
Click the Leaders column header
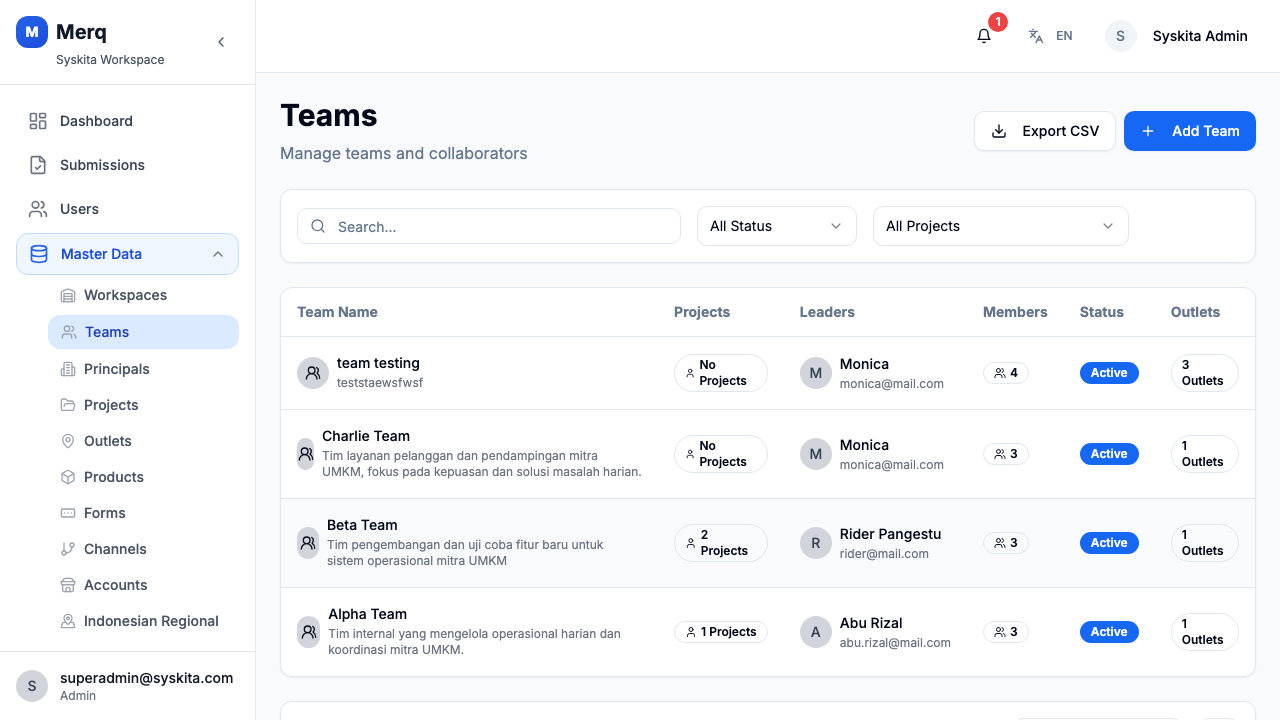tap(827, 312)
